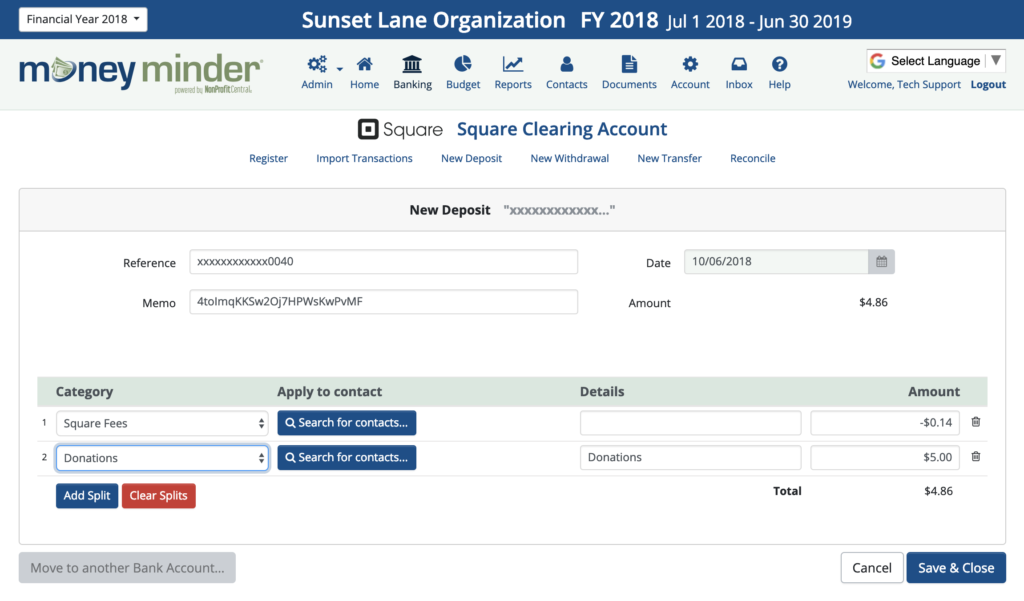
Task: Click Clear Splits button
Action: point(159,496)
